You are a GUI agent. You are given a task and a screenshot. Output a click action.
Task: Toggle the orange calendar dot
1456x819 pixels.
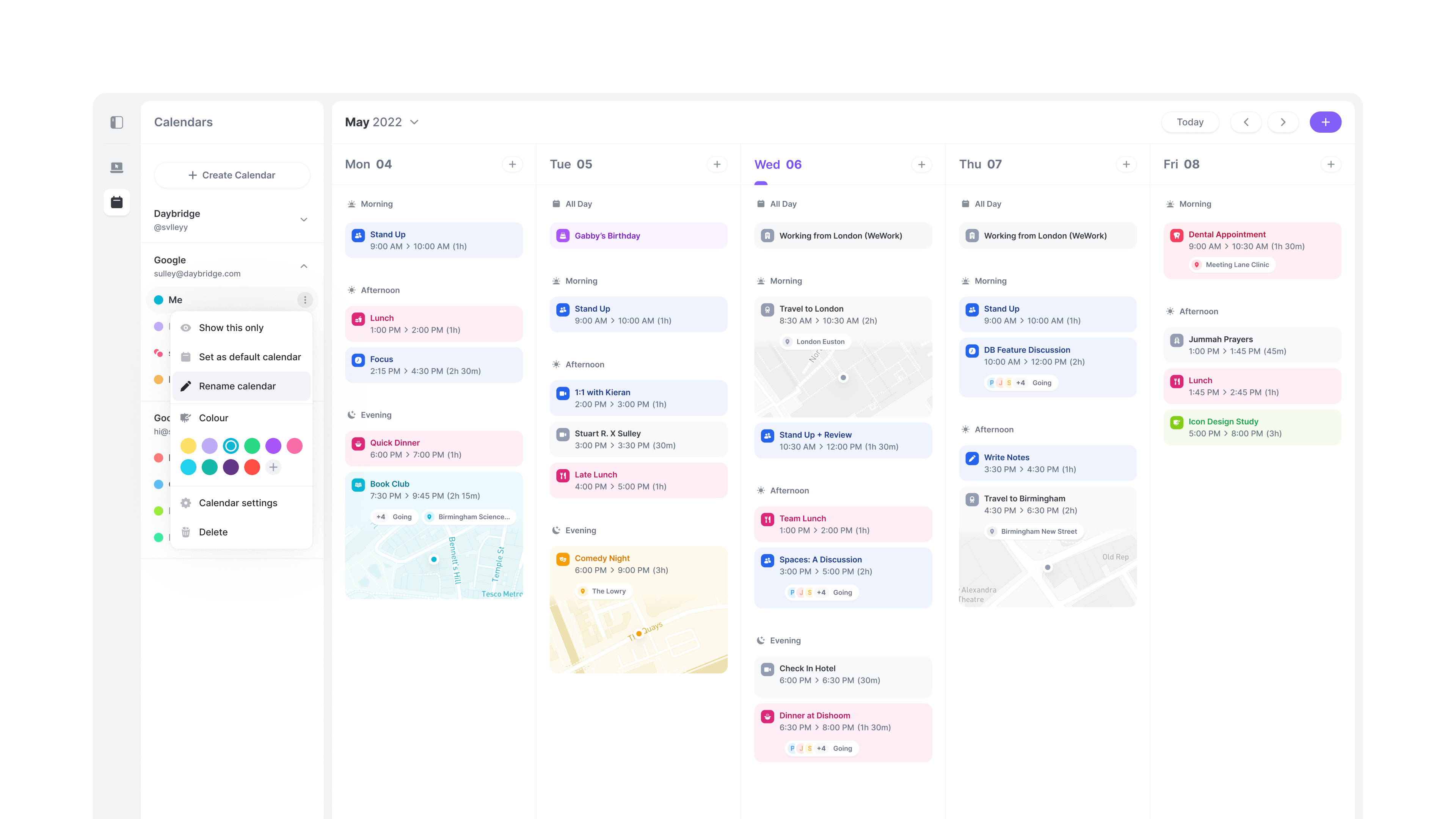tap(158, 380)
